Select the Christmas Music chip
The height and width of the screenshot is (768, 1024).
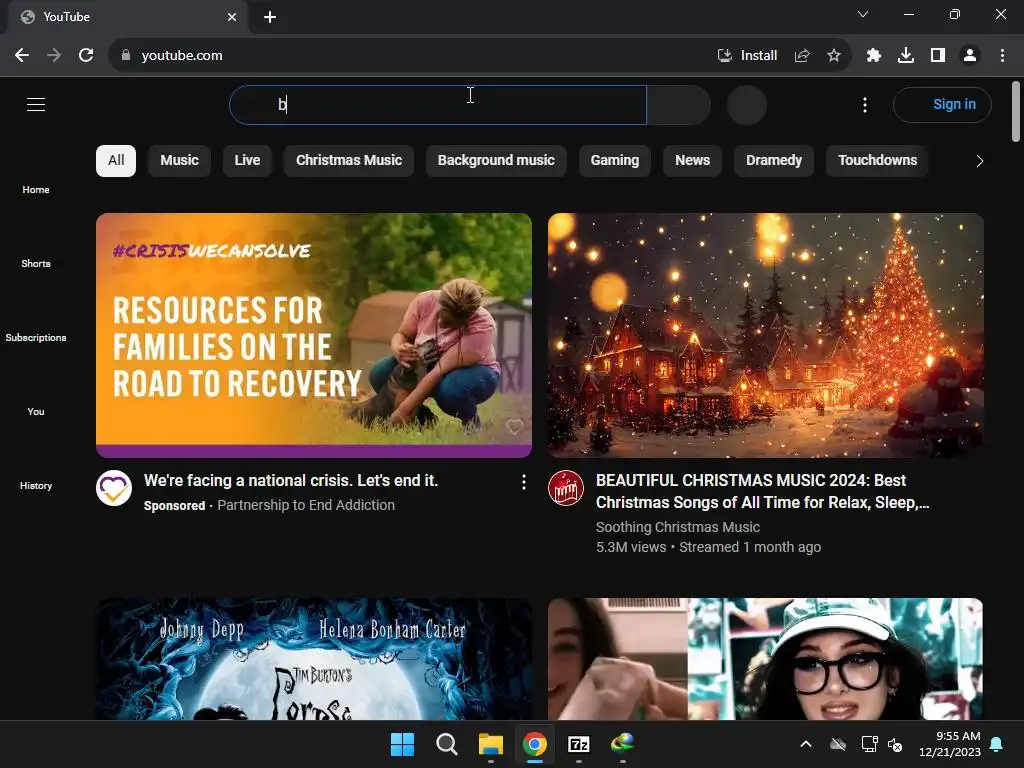[x=349, y=161]
